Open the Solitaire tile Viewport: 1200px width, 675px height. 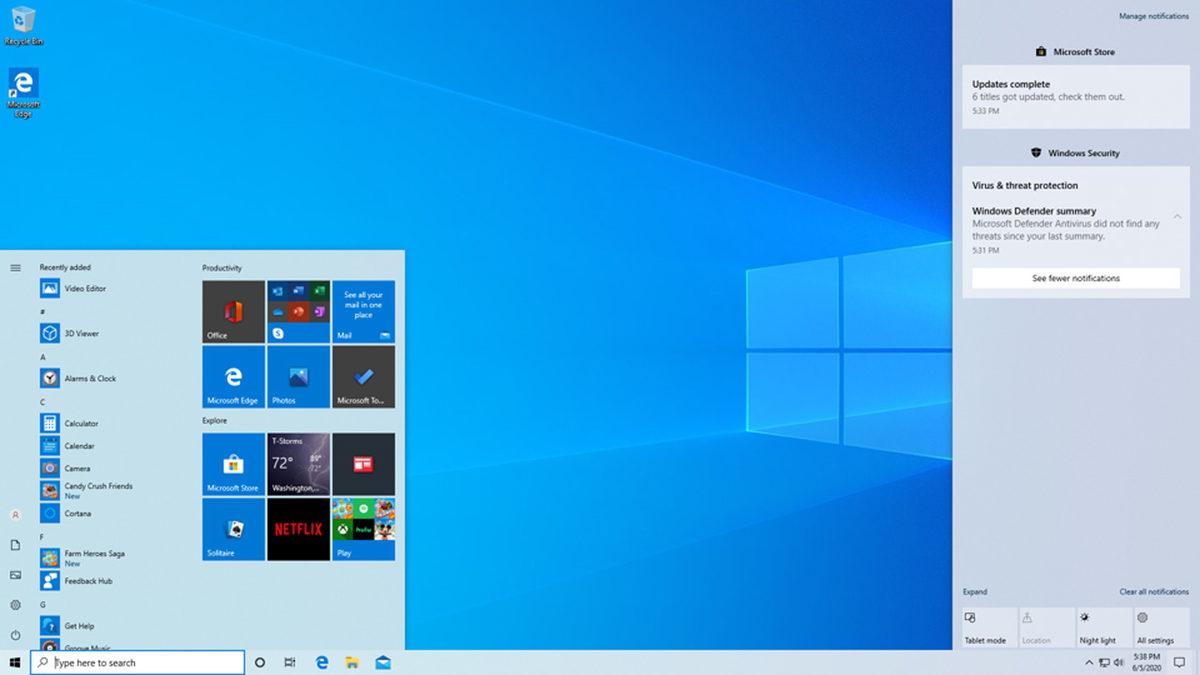tap(232, 529)
